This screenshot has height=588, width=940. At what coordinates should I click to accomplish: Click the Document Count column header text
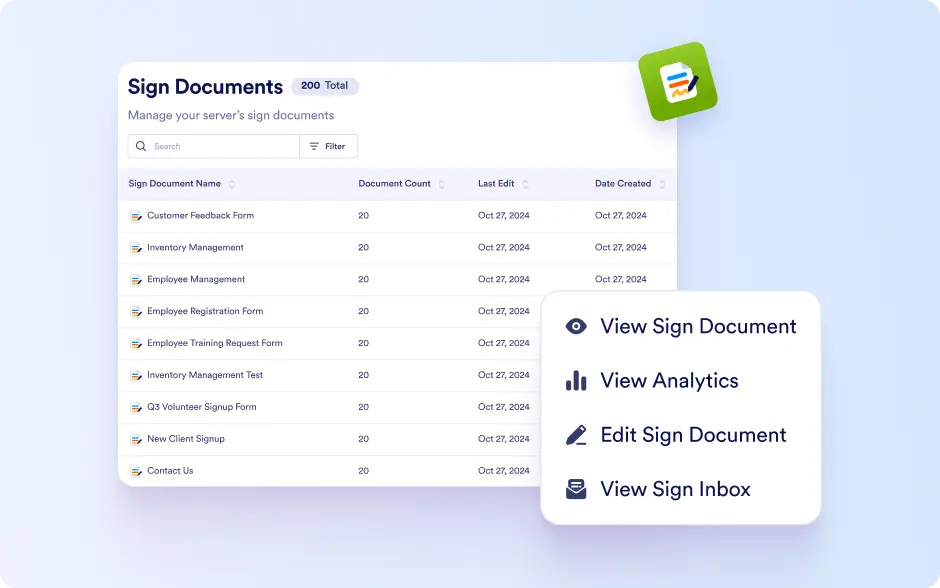point(394,183)
